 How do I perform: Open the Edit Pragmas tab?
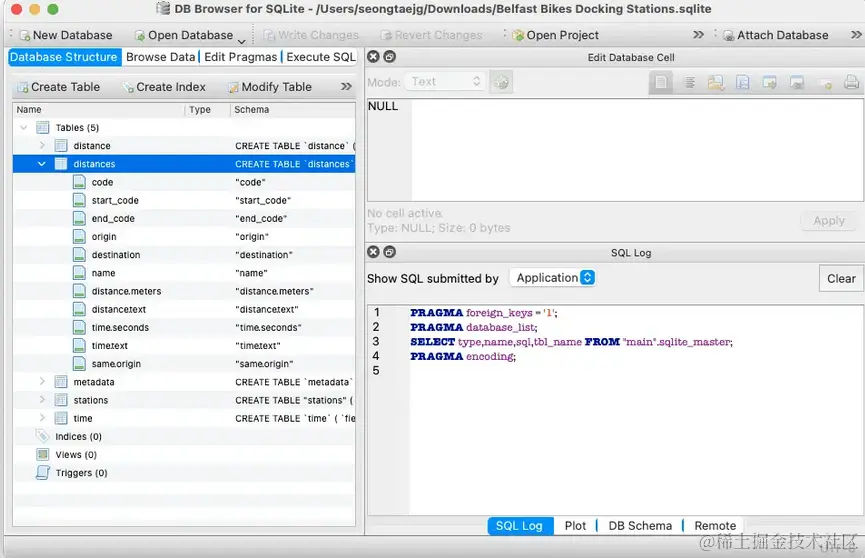[241, 57]
